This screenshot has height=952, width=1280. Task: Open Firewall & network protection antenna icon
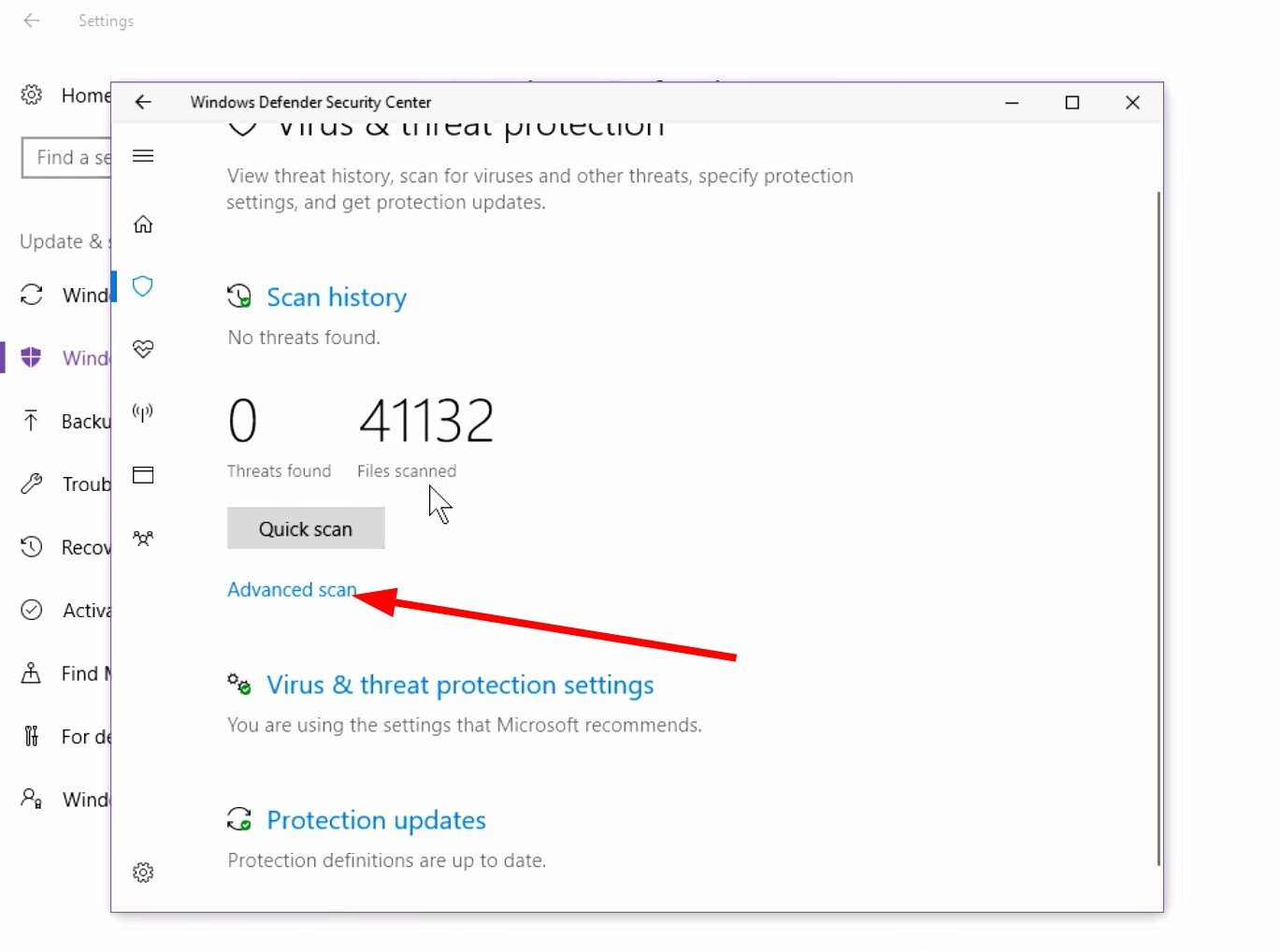[x=143, y=412]
